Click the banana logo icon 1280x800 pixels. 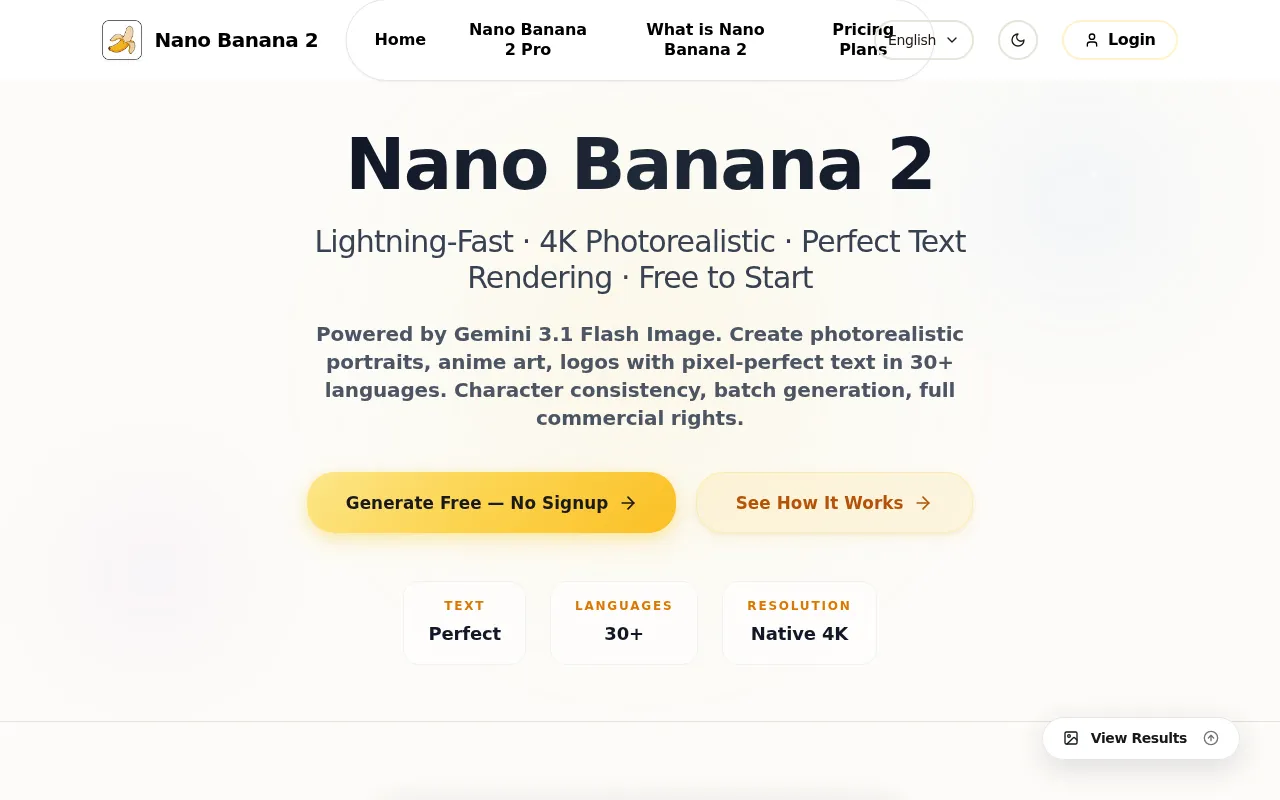(121, 40)
